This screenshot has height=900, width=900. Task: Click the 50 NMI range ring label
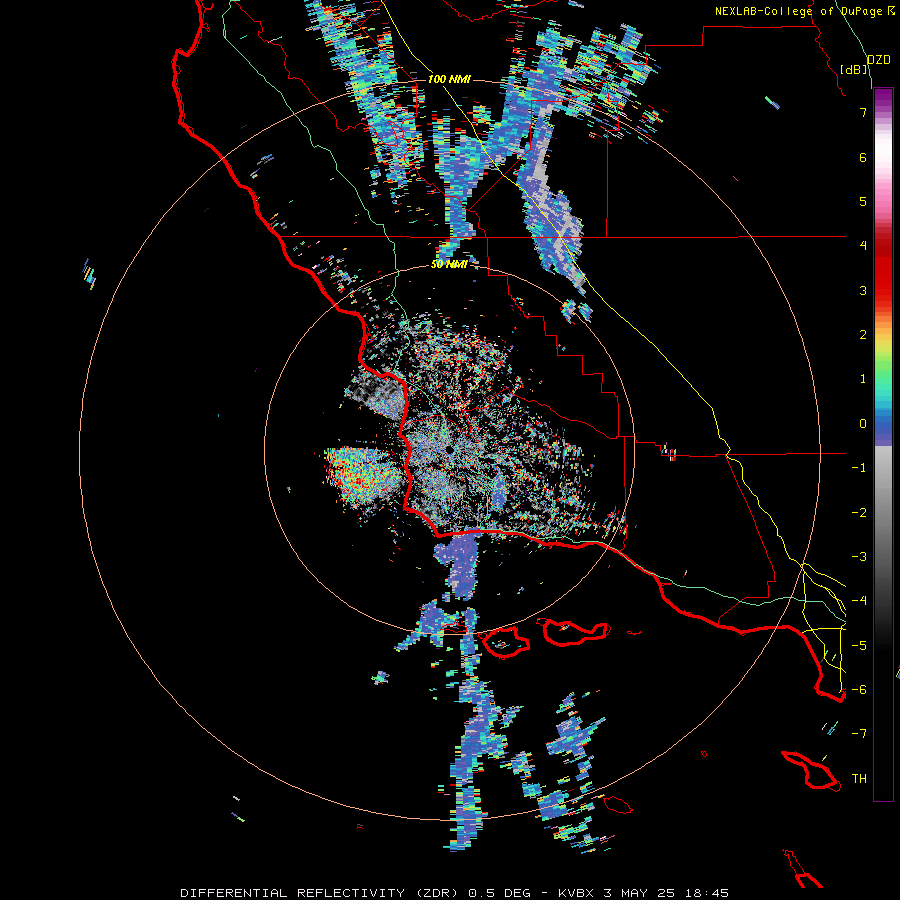click(449, 265)
